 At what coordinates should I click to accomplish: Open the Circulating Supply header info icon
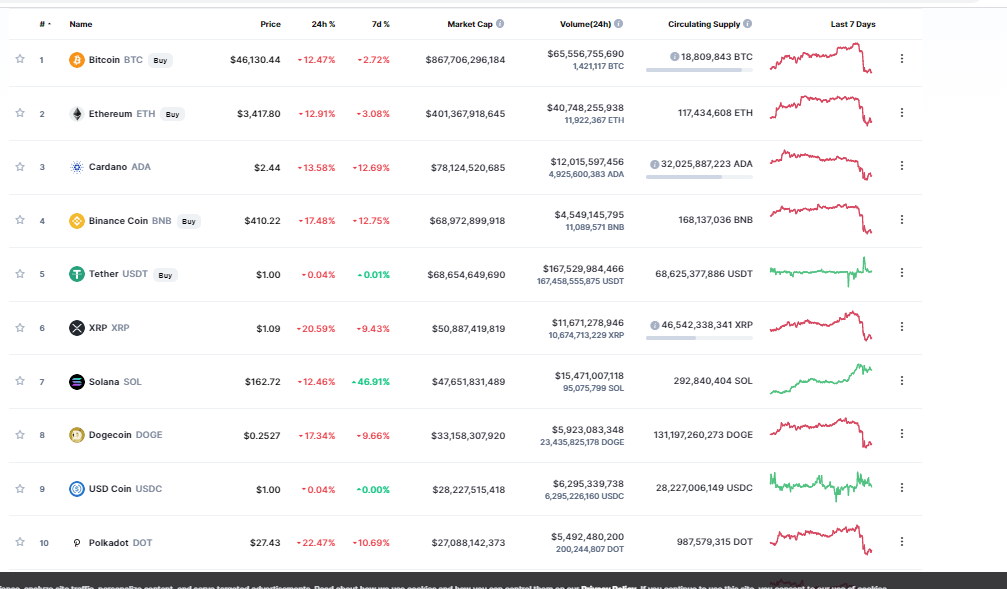click(748, 24)
